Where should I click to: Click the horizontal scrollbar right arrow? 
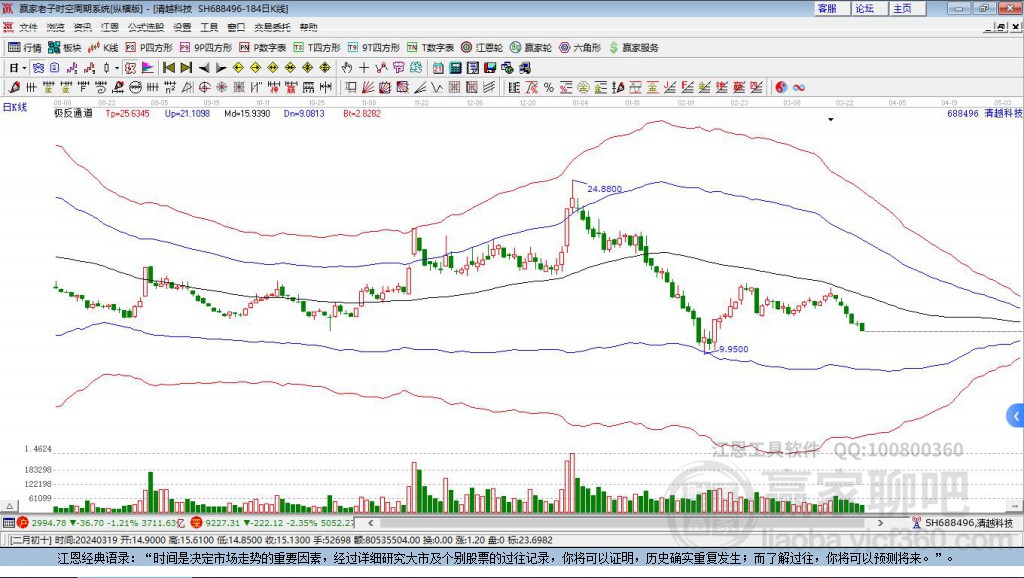click(880, 522)
